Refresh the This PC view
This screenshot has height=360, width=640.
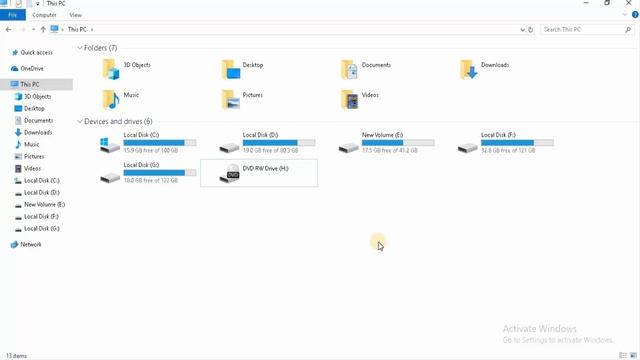[x=531, y=29]
